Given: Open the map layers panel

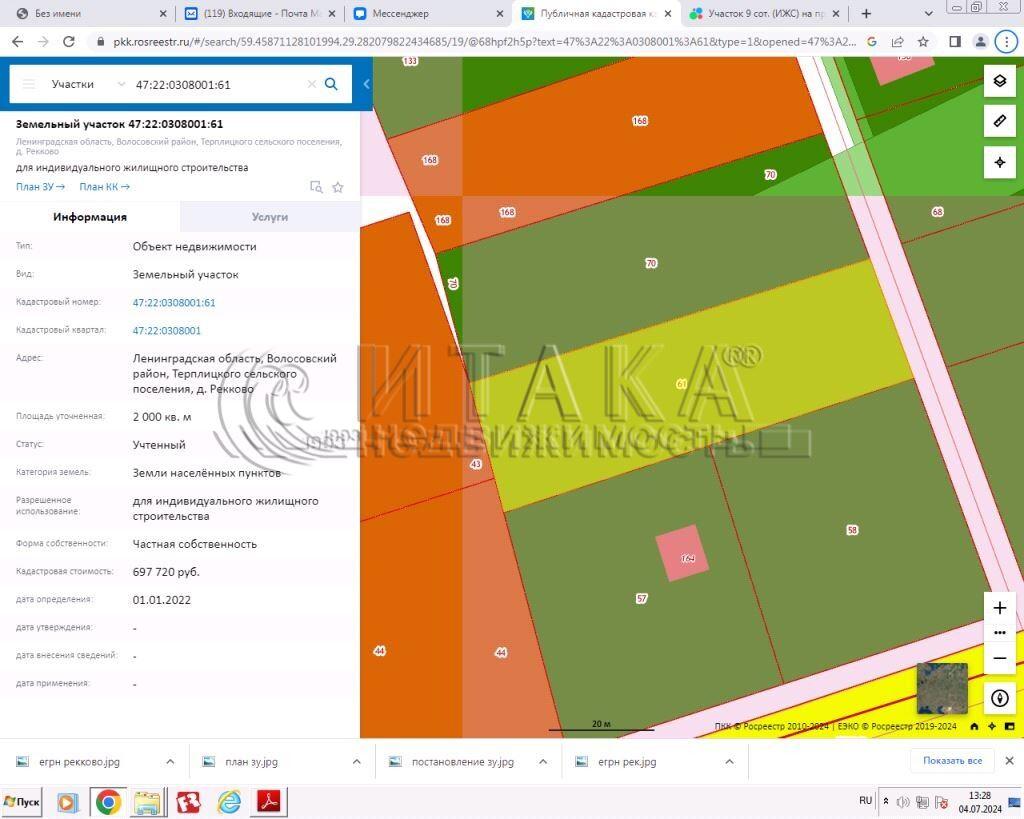Looking at the screenshot, I should point(999,82).
